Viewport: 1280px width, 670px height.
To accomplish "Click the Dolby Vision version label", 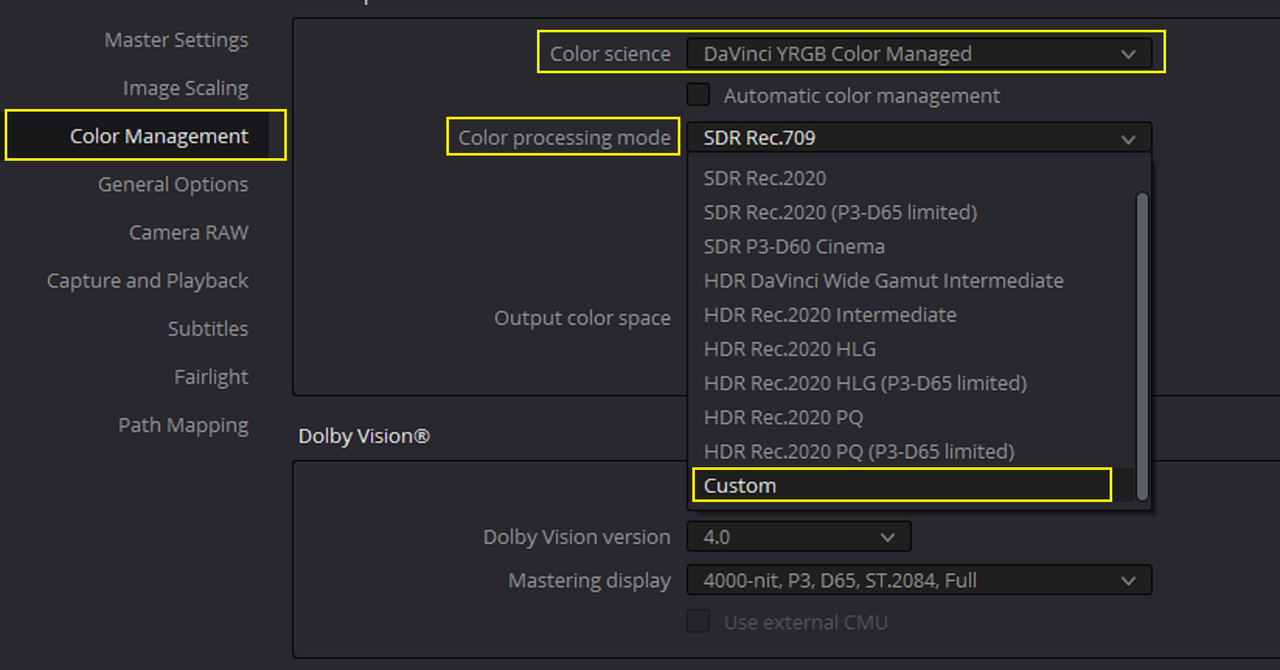I will (577, 537).
